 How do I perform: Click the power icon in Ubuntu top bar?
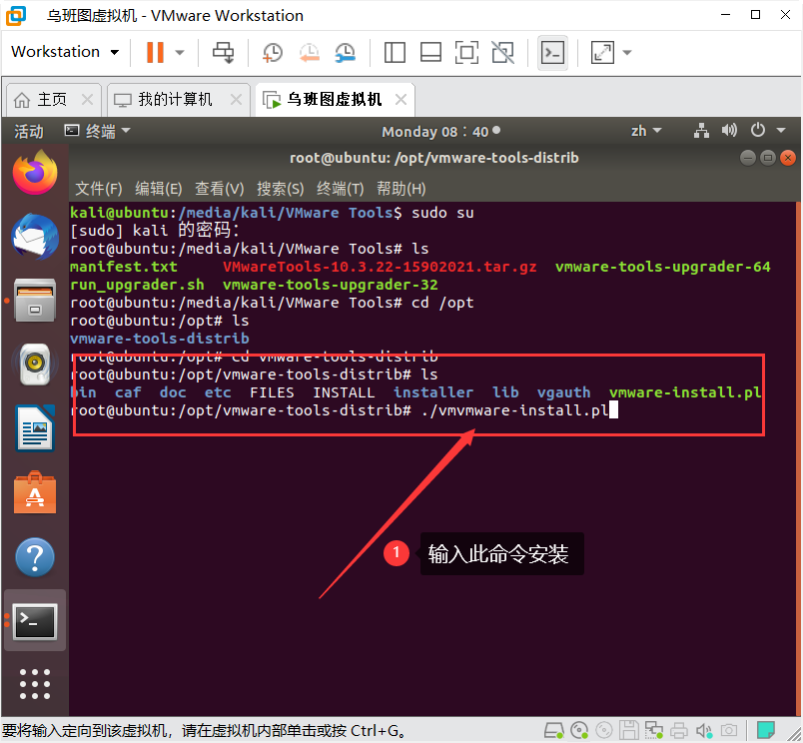[758, 131]
